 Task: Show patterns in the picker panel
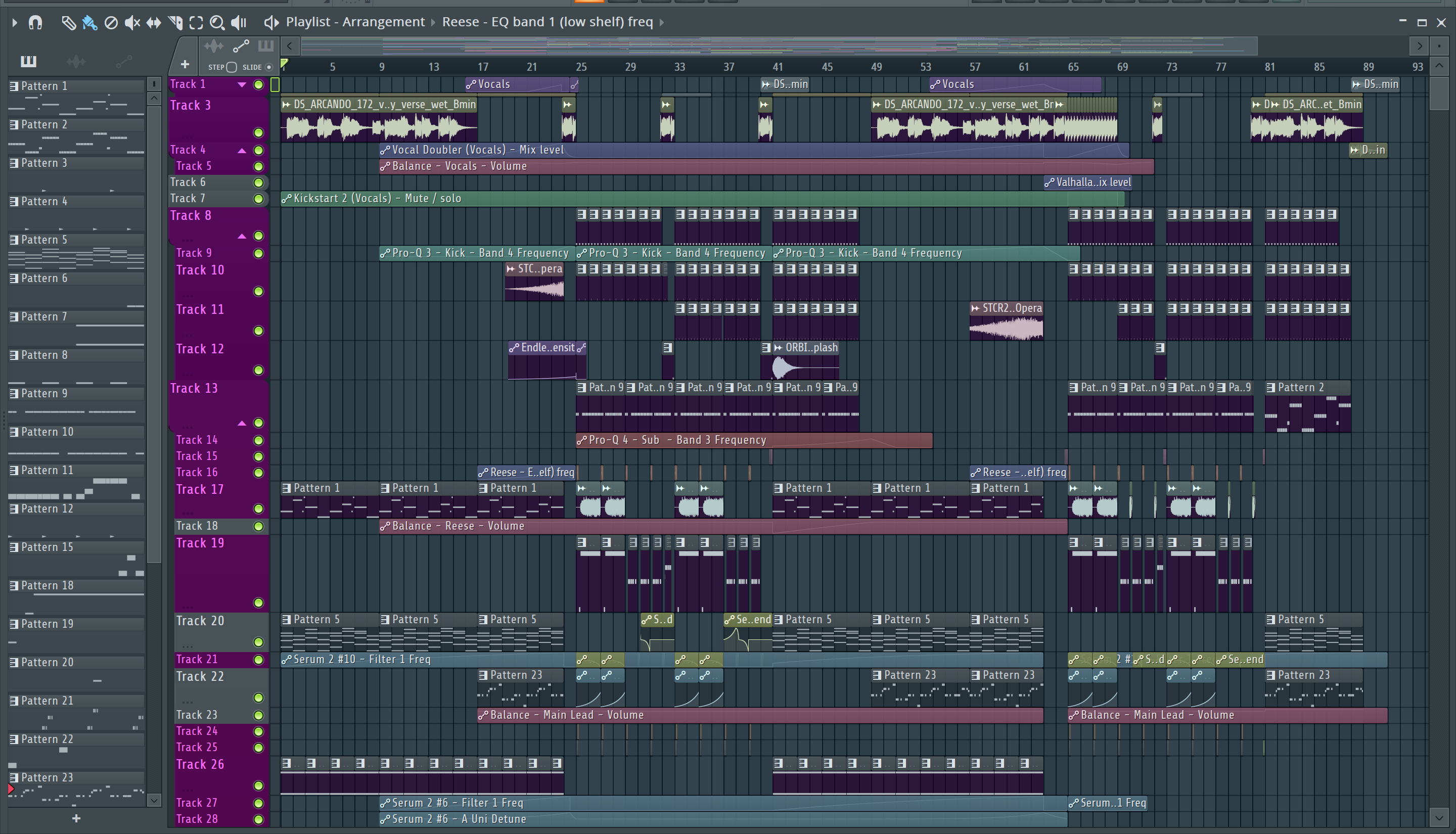point(28,61)
